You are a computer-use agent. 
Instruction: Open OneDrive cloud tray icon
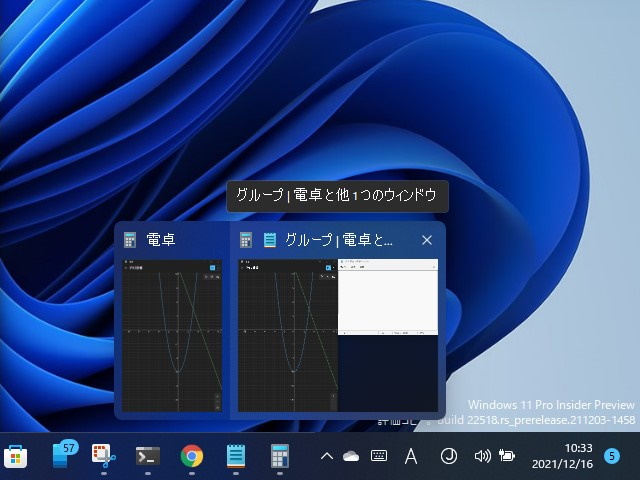[x=351, y=456]
